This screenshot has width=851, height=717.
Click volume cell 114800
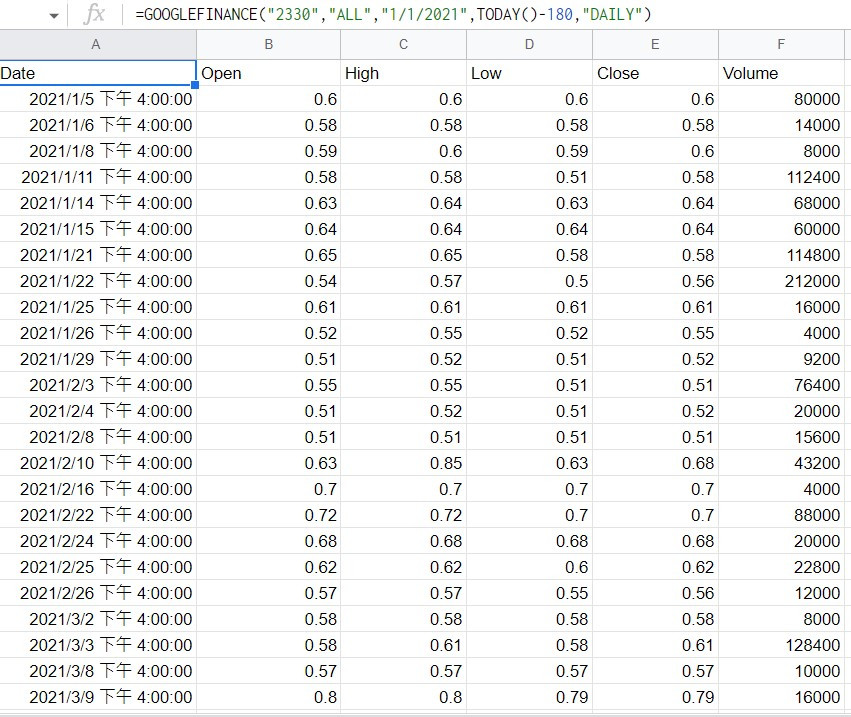(x=781, y=255)
